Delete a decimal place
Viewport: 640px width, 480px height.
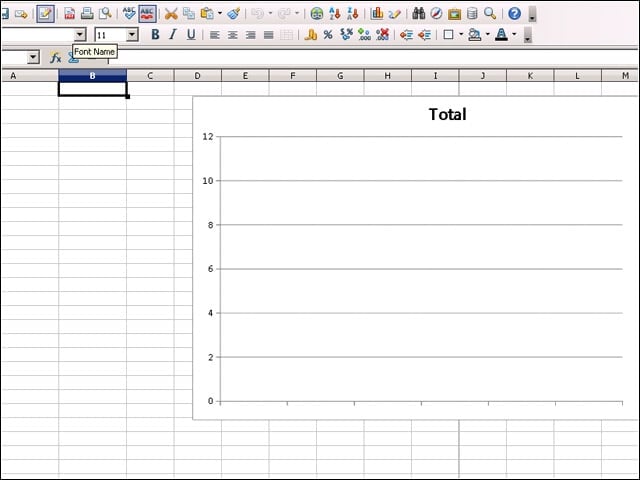click(382, 35)
